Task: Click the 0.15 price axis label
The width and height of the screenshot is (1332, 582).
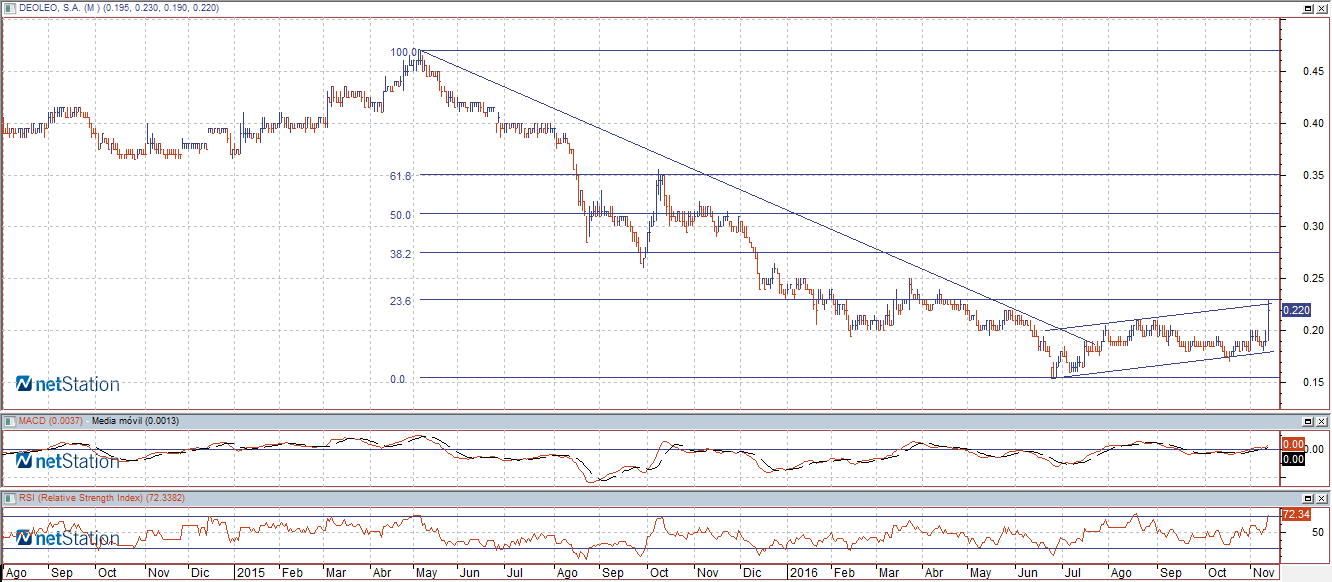Action: (x=1313, y=382)
